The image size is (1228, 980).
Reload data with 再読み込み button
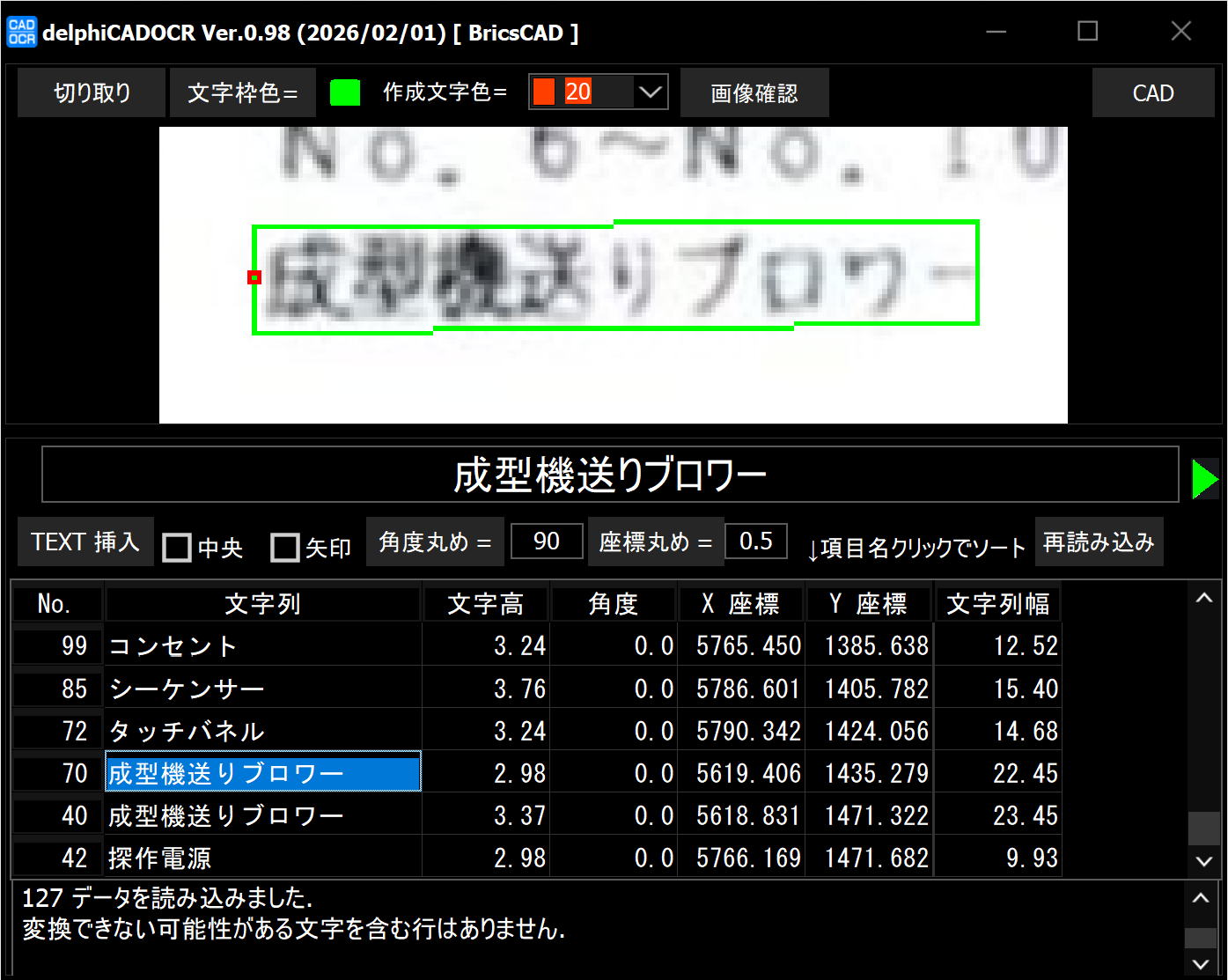1098,542
